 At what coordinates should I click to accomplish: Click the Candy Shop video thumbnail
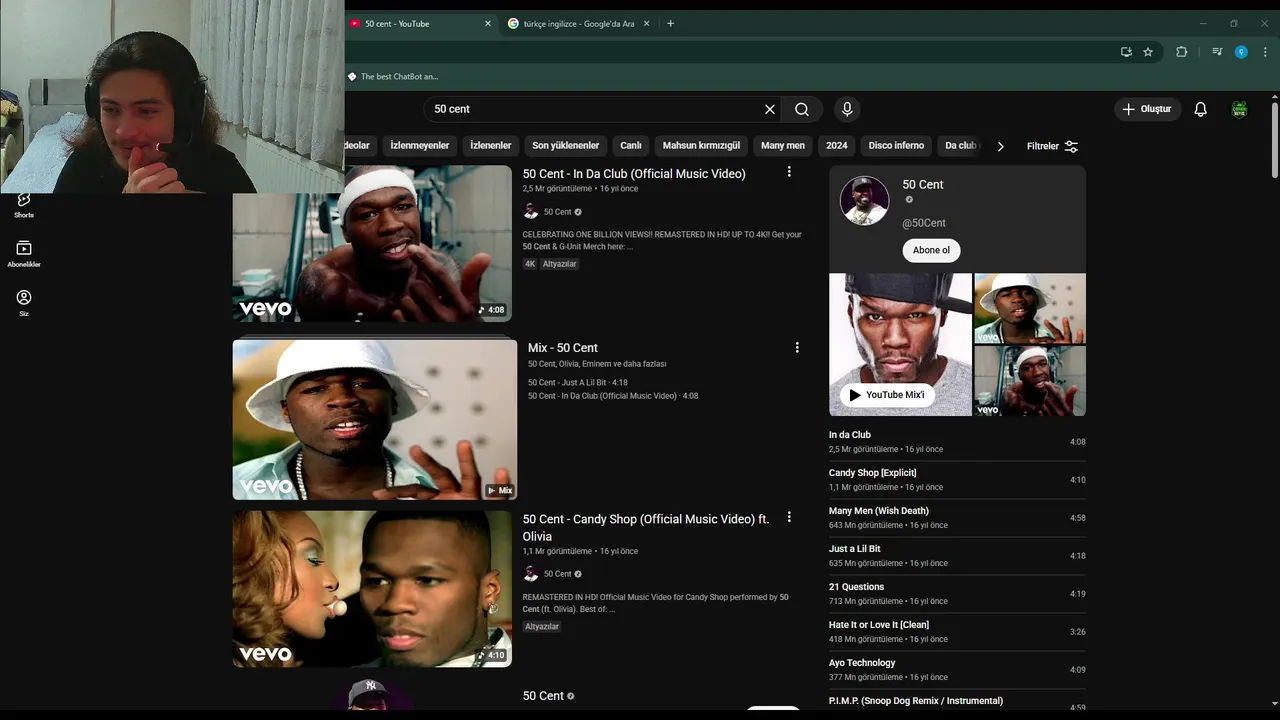pyautogui.click(x=372, y=589)
